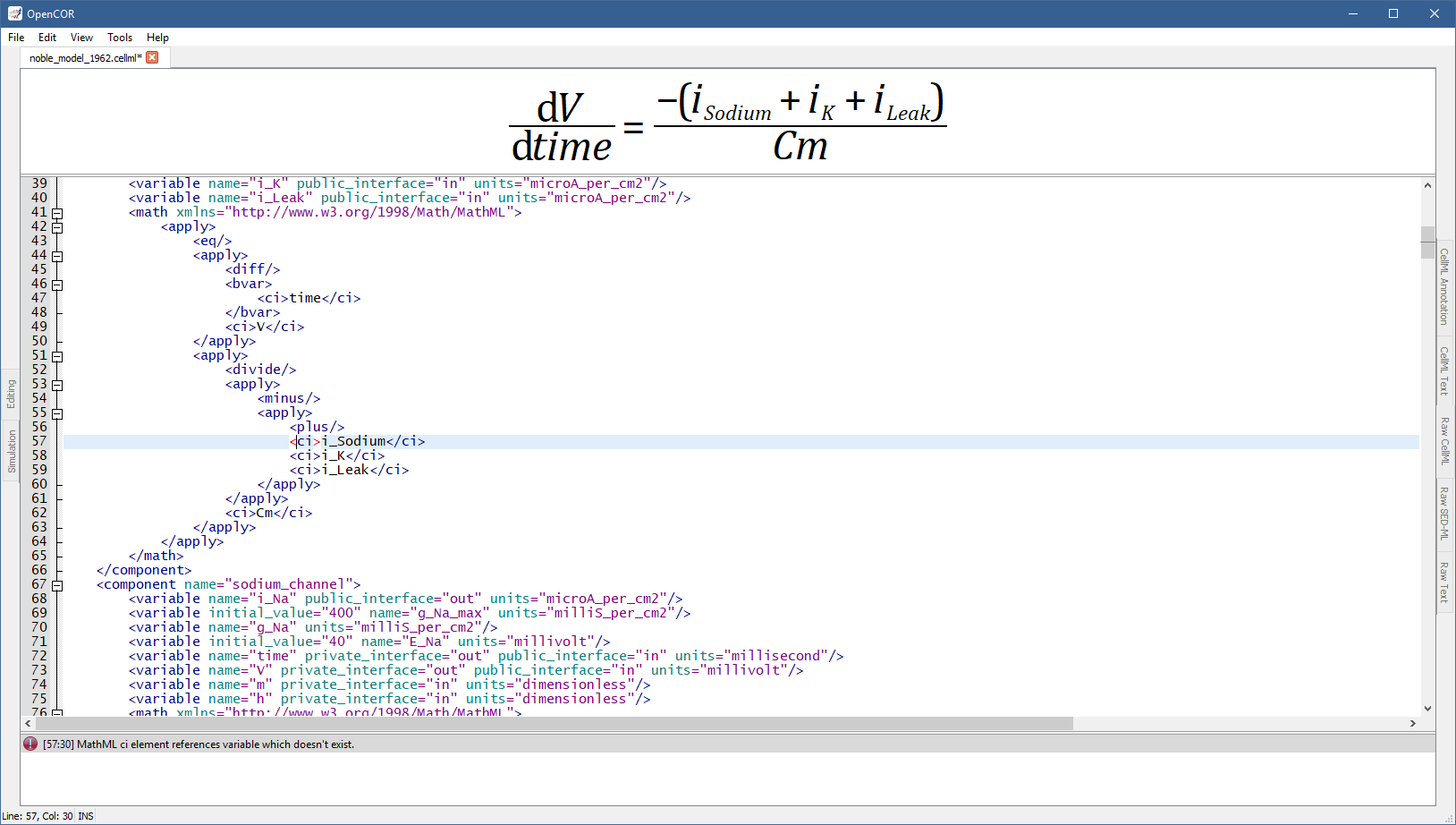
Task: Click the red error icon in messages
Action: coord(30,744)
